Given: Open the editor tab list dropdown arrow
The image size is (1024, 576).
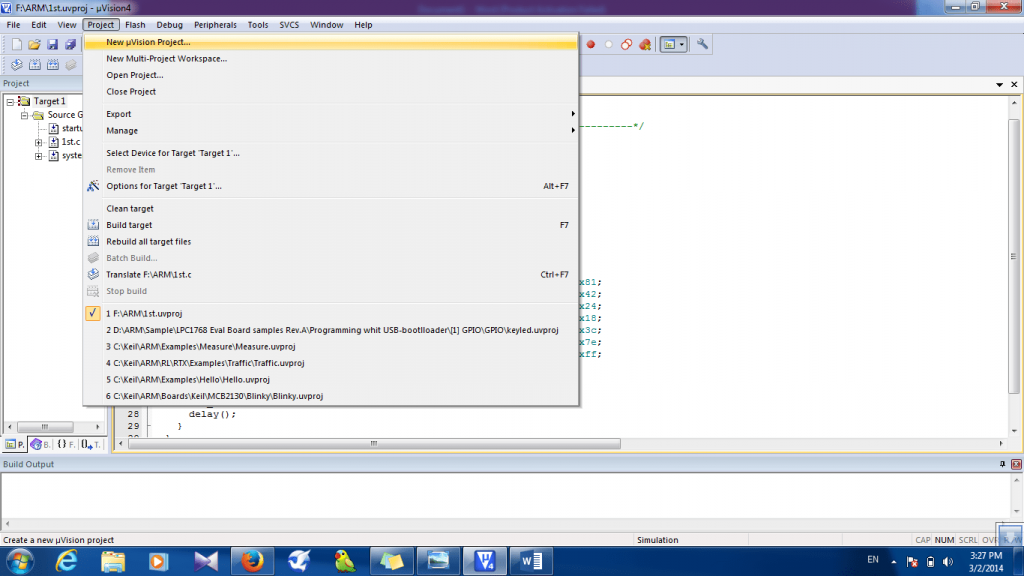Looking at the screenshot, I should click(x=999, y=84).
